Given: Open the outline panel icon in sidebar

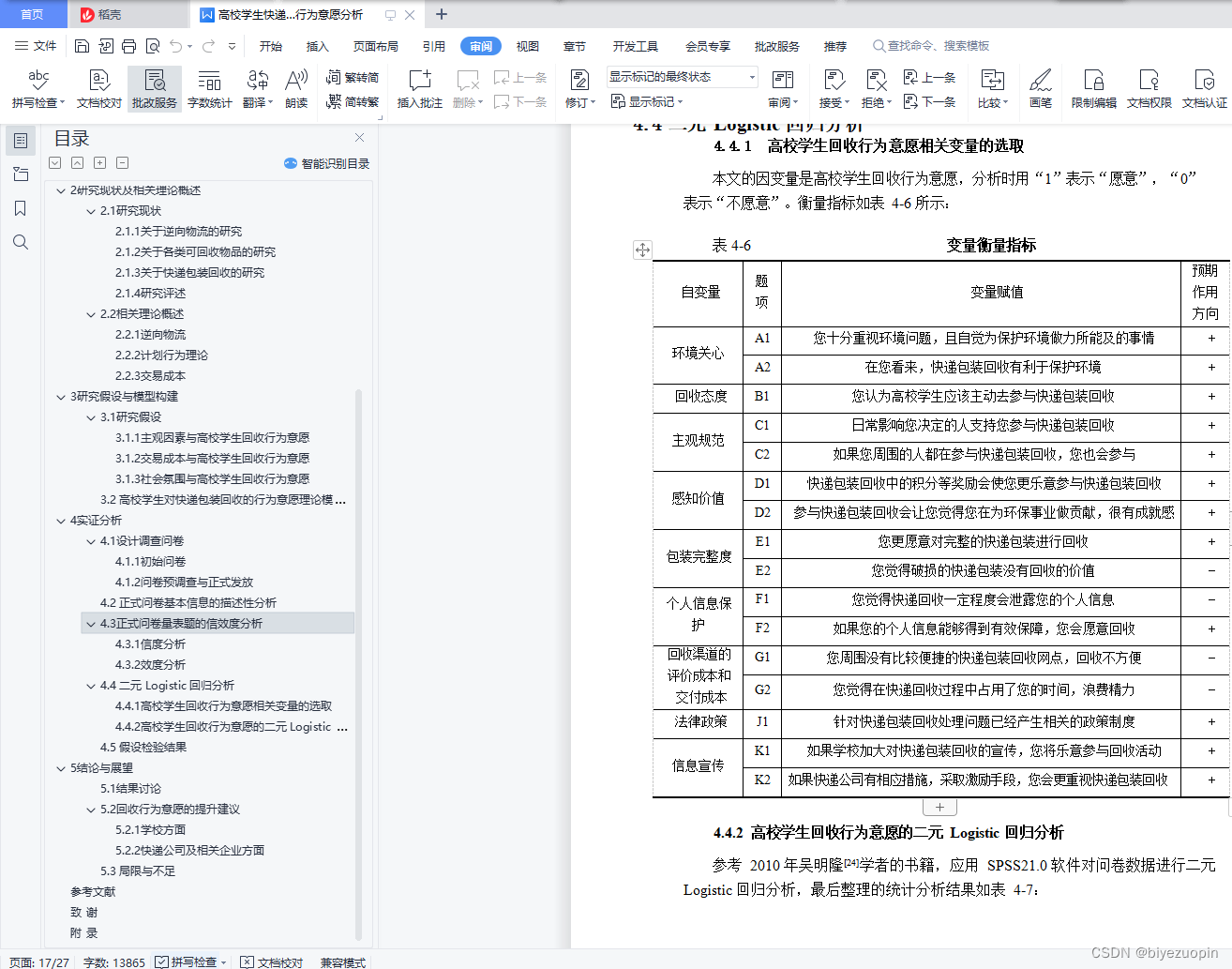Looking at the screenshot, I should coord(21,141).
